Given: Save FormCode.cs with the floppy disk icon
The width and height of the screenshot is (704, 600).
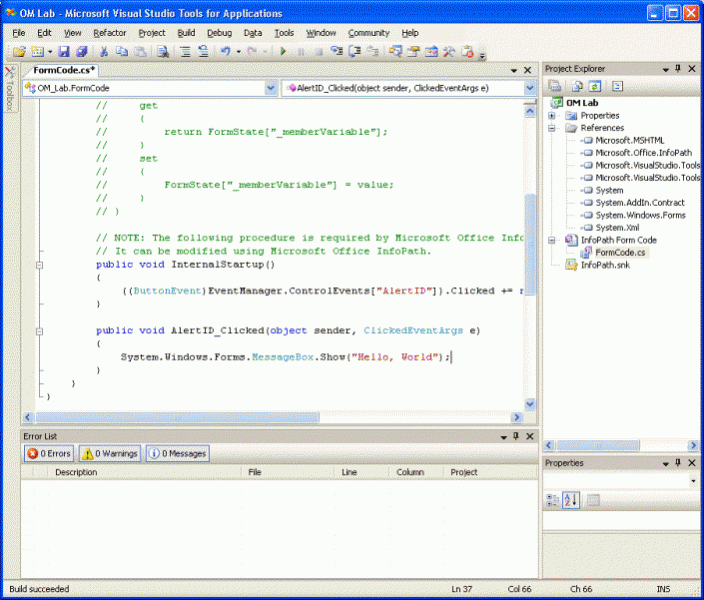Looking at the screenshot, I should point(64,52).
